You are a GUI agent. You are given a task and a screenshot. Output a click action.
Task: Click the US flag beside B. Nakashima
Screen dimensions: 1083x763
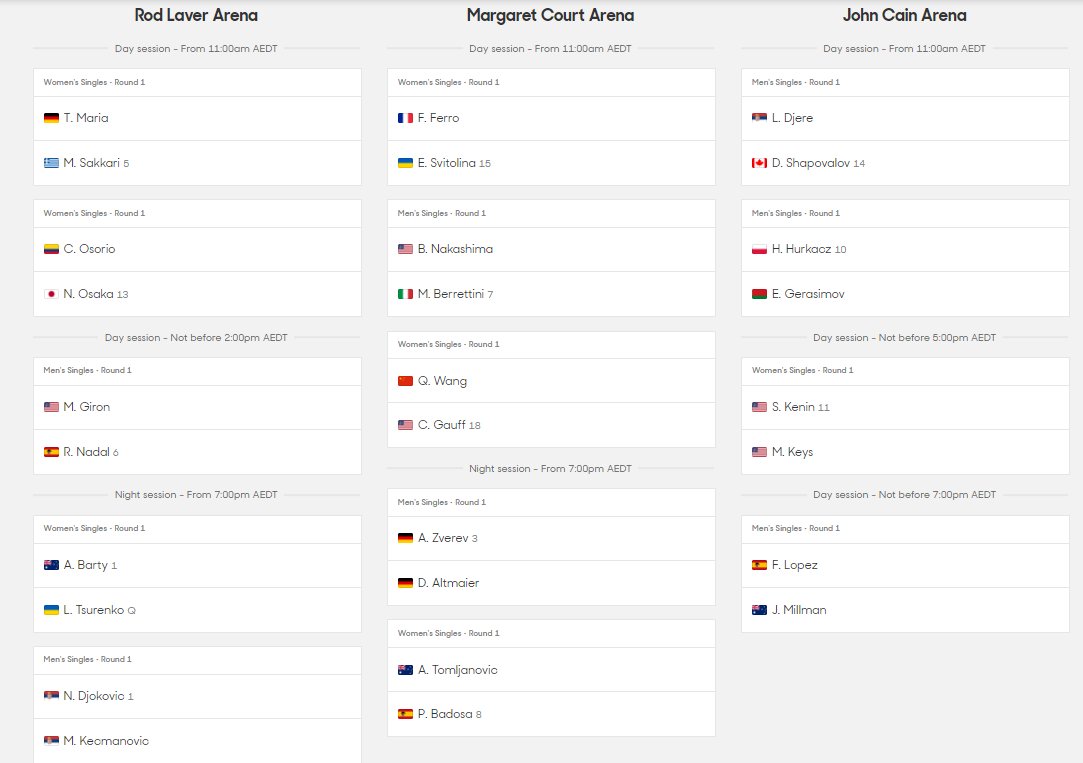click(405, 249)
